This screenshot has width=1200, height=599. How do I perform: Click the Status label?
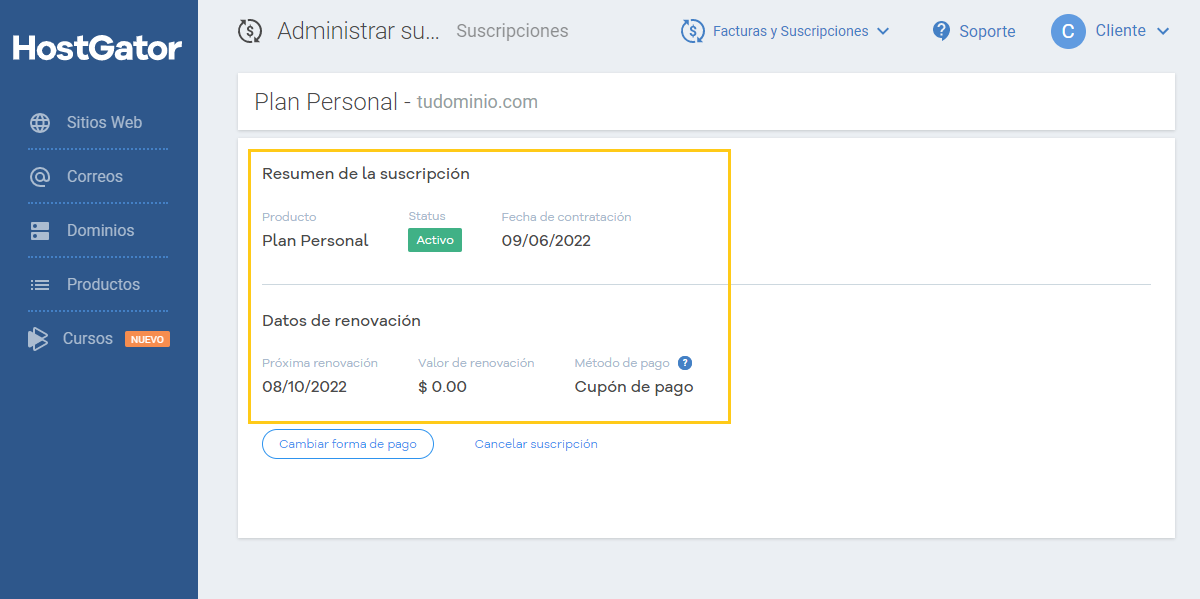click(427, 216)
